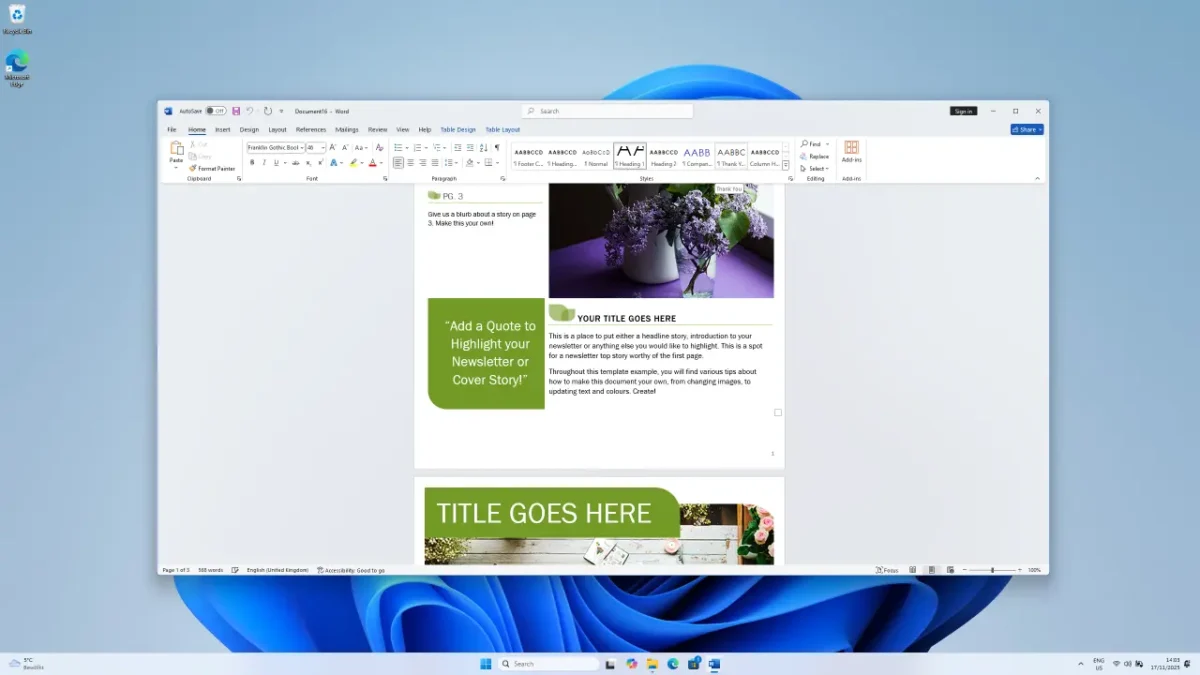Expand the font colour dropdown arrow
This screenshot has width=1200, height=675.
[x=381, y=163]
